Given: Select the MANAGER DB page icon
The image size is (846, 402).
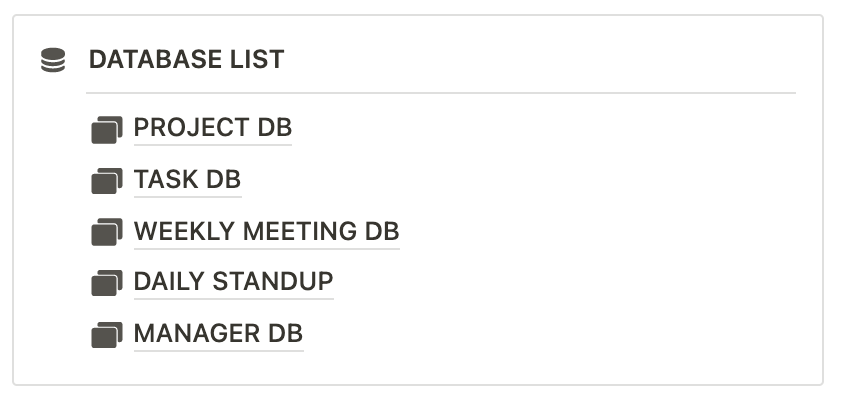Looking at the screenshot, I should tap(106, 335).
